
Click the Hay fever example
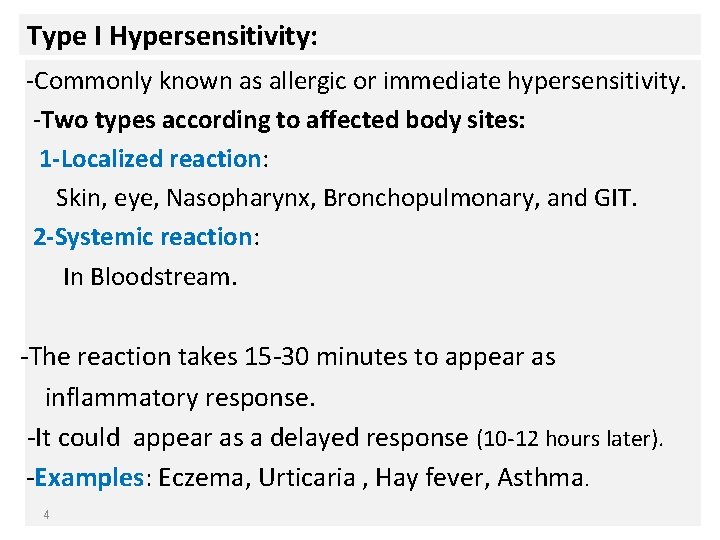[x=429, y=478]
